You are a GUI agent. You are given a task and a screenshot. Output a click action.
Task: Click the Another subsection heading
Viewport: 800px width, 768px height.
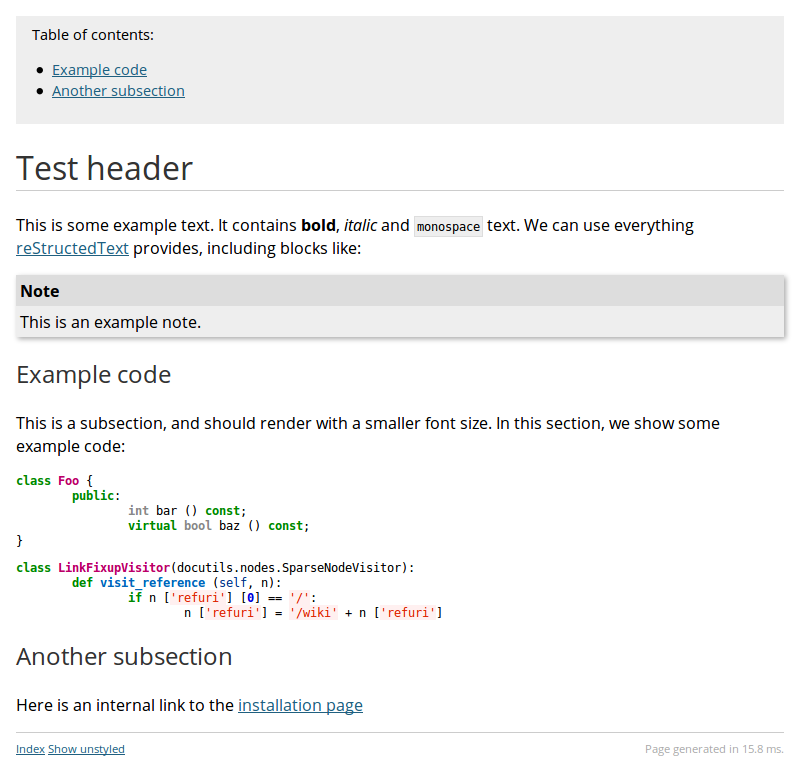pyautogui.click(x=124, y=657)
